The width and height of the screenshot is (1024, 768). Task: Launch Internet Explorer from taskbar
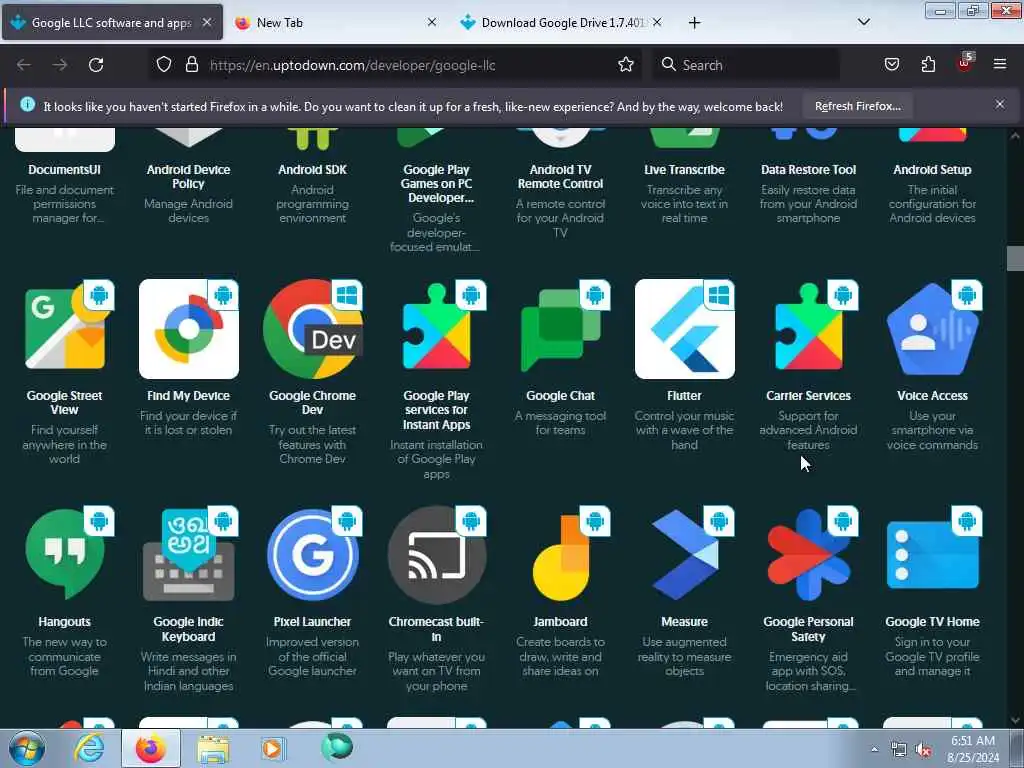click(89, 748)
